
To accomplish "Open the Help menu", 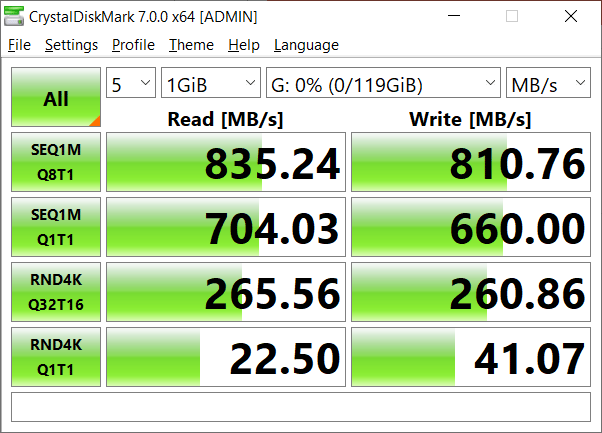I will (244, 45).
